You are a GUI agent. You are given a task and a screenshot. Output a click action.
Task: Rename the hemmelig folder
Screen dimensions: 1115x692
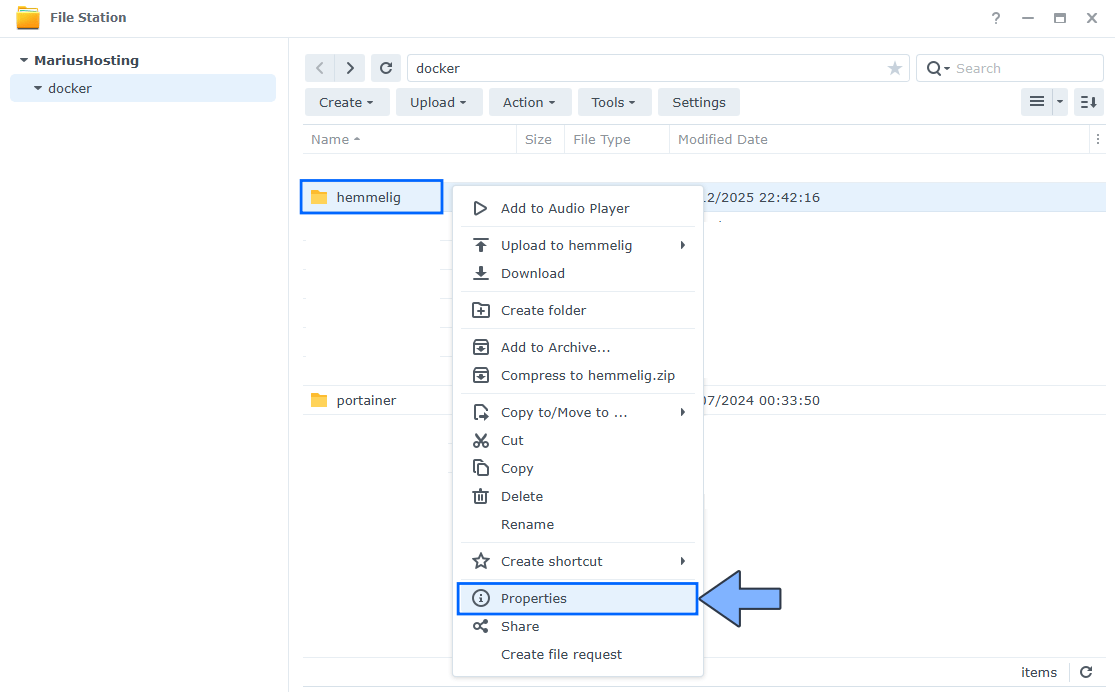(x=527, y=524)
